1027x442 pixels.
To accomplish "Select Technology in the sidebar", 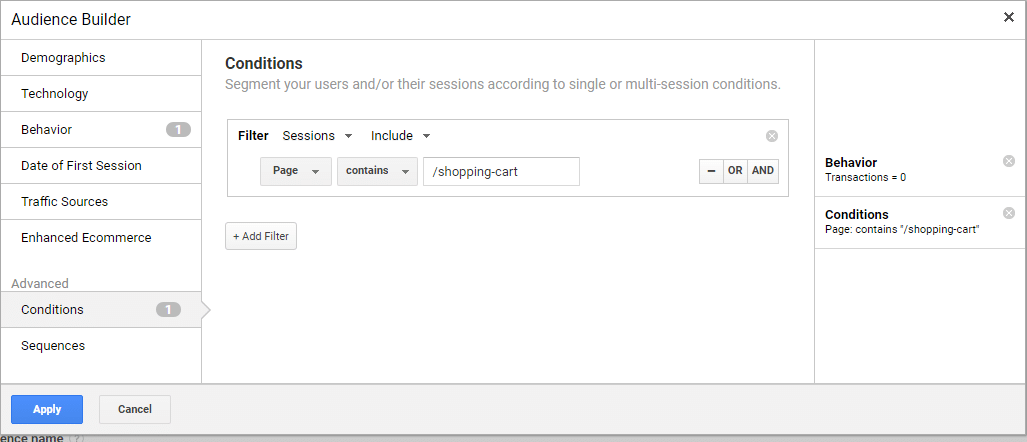I will click(55, 94).
